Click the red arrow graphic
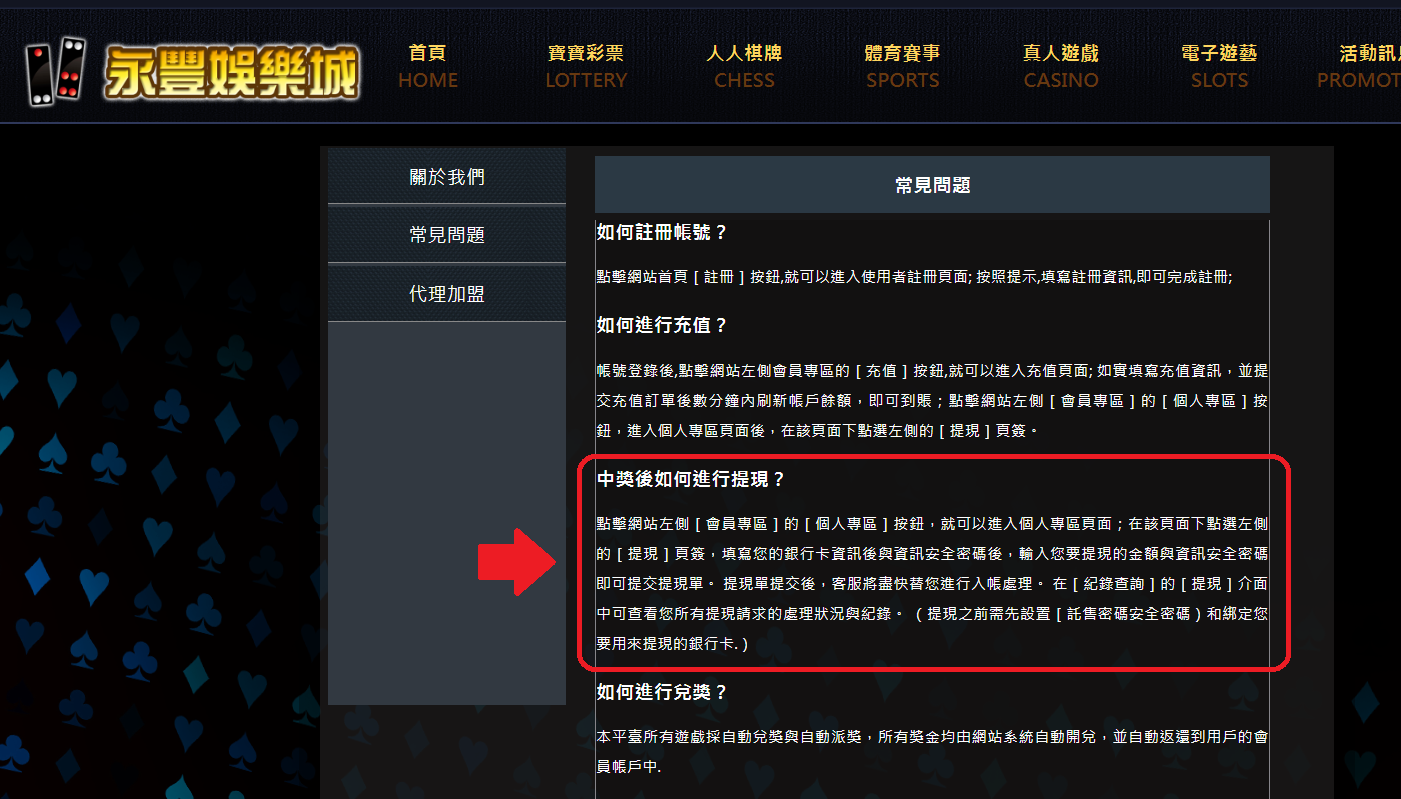This screenshot has width=1401, height=799. (x=516, y=562)
